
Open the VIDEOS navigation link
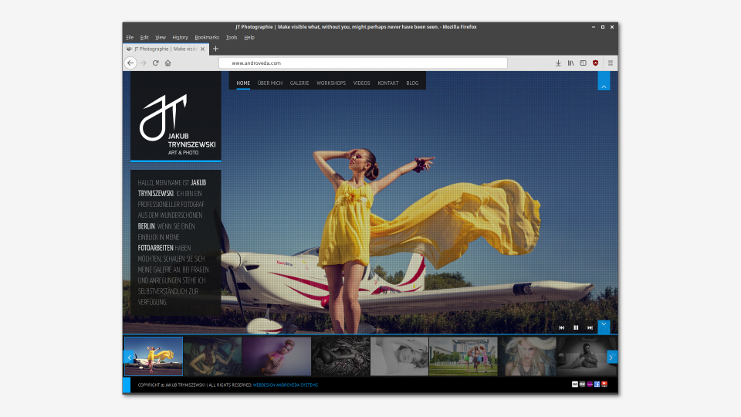pyautogui.click(x=362, y=83)
